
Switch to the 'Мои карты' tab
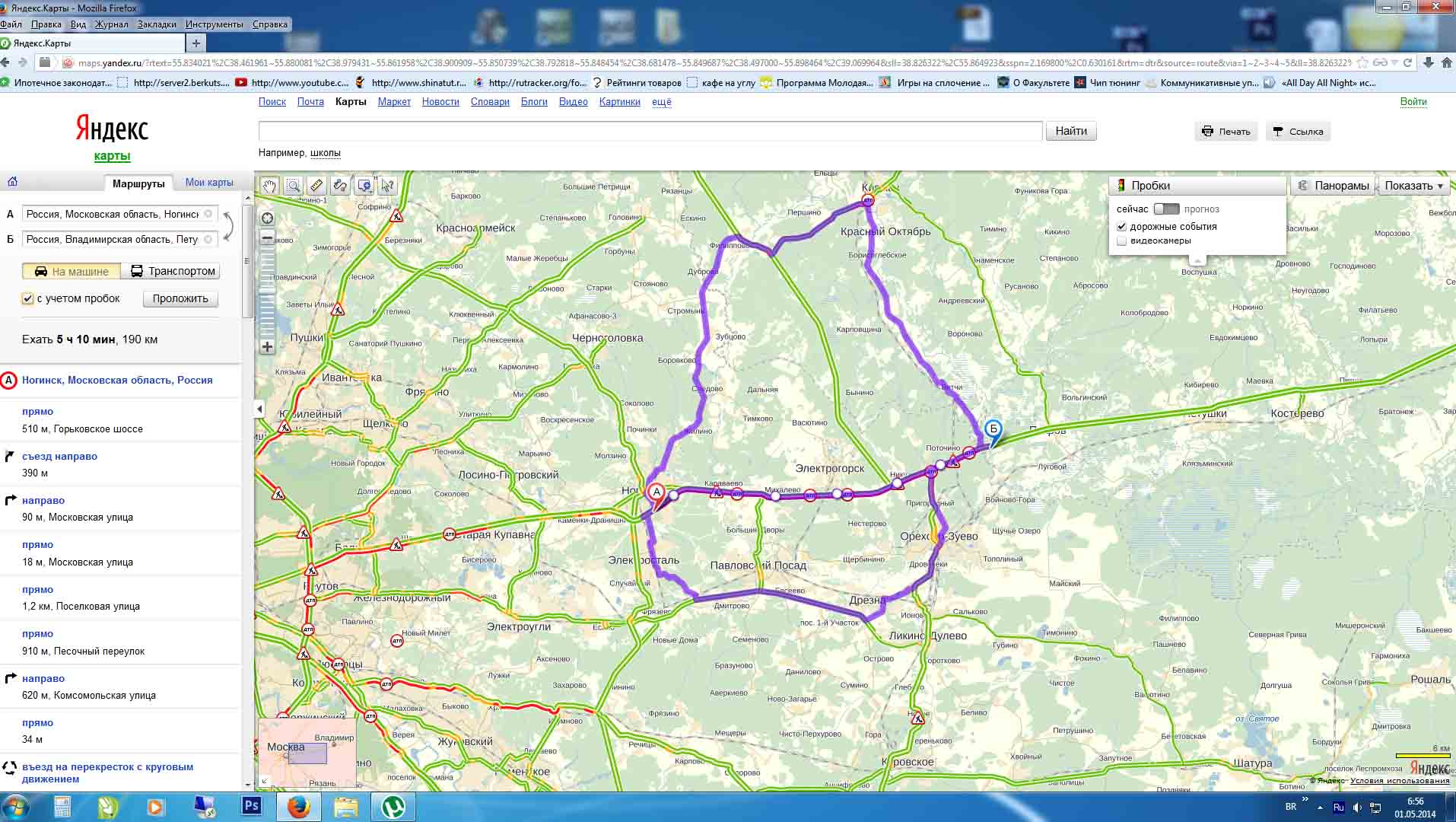209,183
